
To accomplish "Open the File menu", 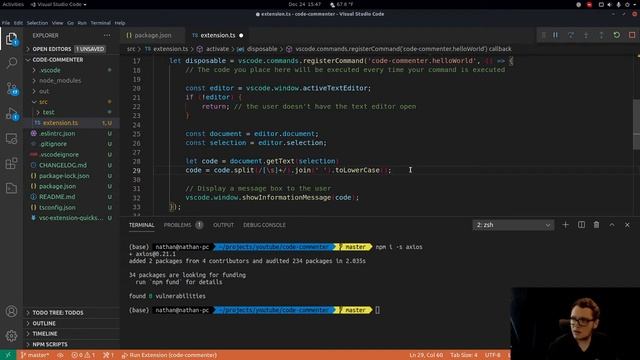I will coord(6,23).
